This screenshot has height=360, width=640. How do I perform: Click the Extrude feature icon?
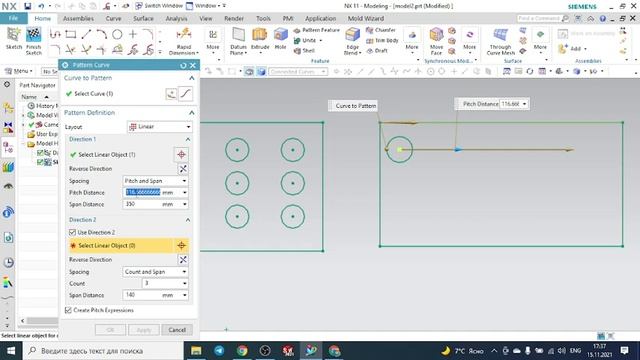tap(260, 35)
